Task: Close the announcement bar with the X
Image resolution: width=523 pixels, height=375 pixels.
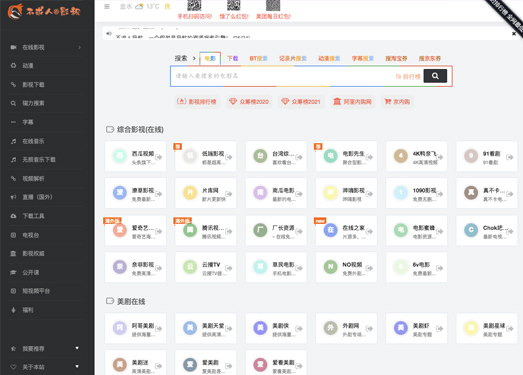Action: pos(514,34)
